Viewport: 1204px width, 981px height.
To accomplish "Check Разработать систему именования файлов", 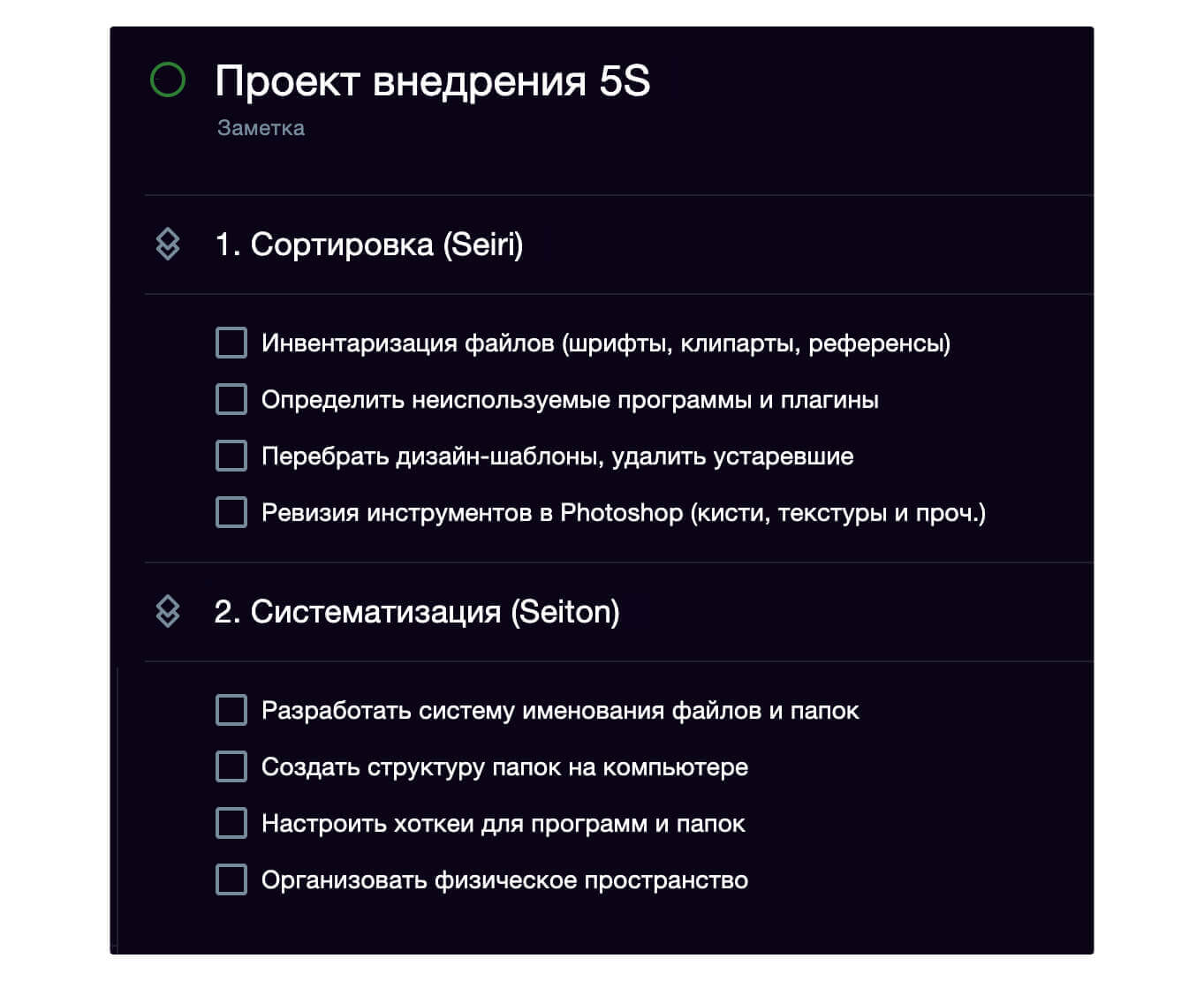I will [231, 710].
